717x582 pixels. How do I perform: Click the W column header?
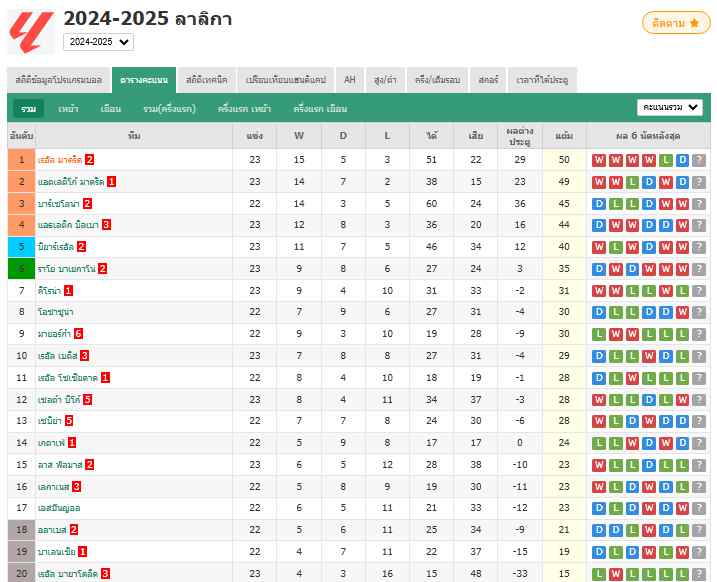click(299, 136)
